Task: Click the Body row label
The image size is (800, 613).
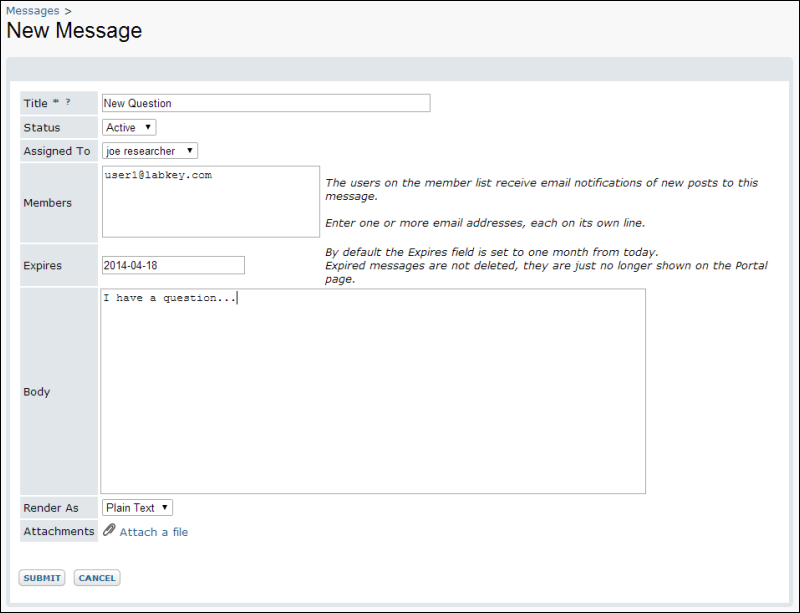Action: click(x=37, y=392)
